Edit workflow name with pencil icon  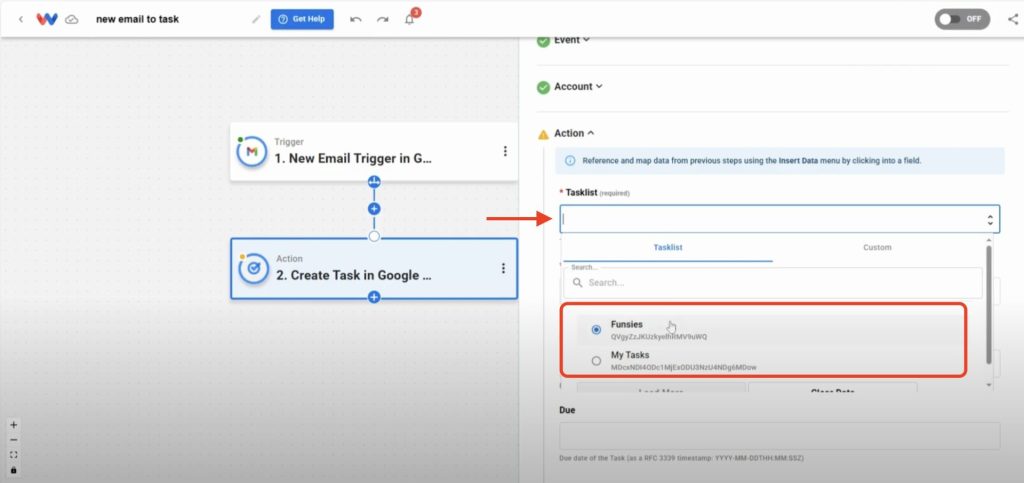(x=256, y=19)
